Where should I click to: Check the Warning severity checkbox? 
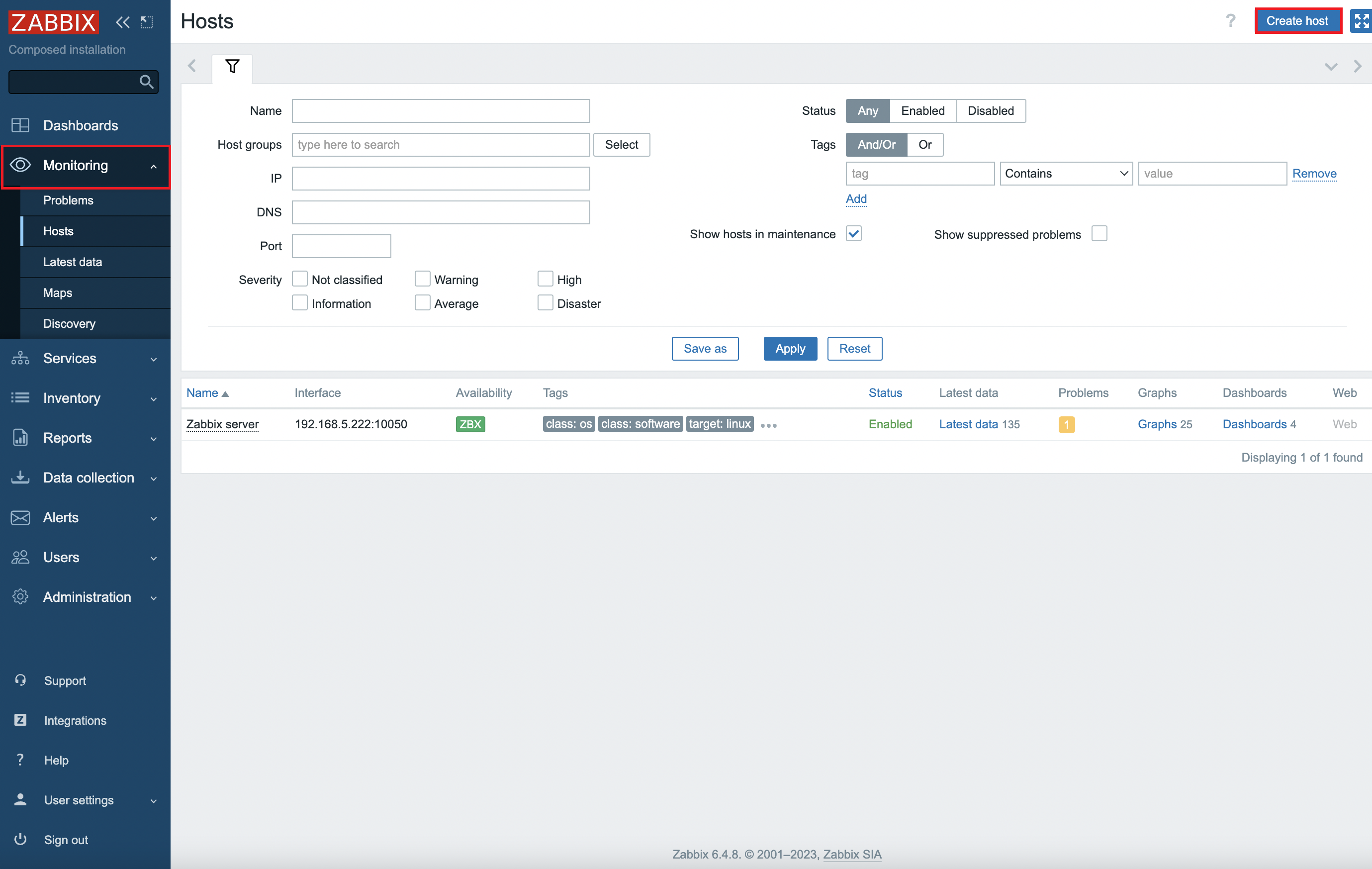tap(422, 279)
